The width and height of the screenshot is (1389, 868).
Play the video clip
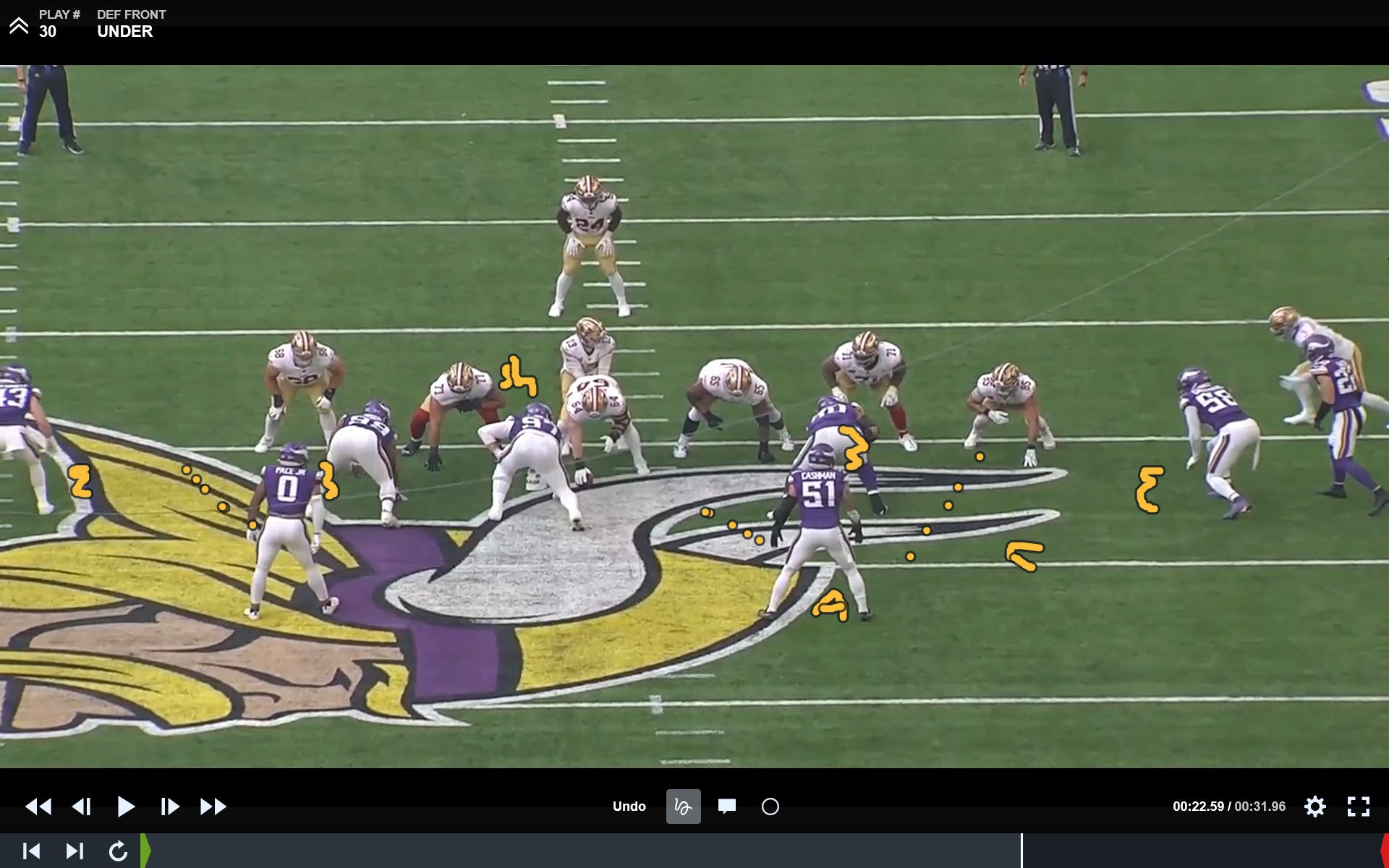(126, 807)
